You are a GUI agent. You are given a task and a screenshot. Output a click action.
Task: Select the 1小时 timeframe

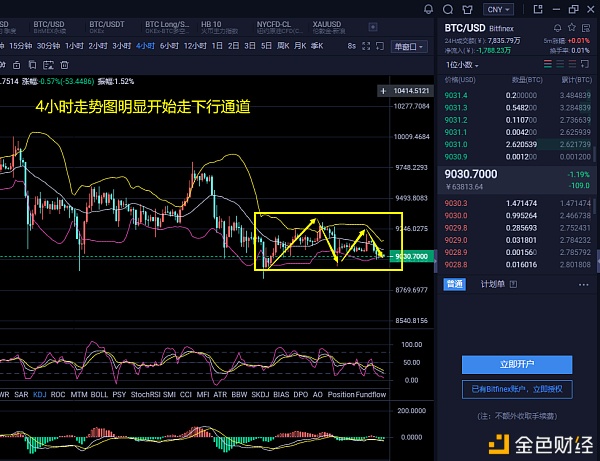tap(74, 46)
